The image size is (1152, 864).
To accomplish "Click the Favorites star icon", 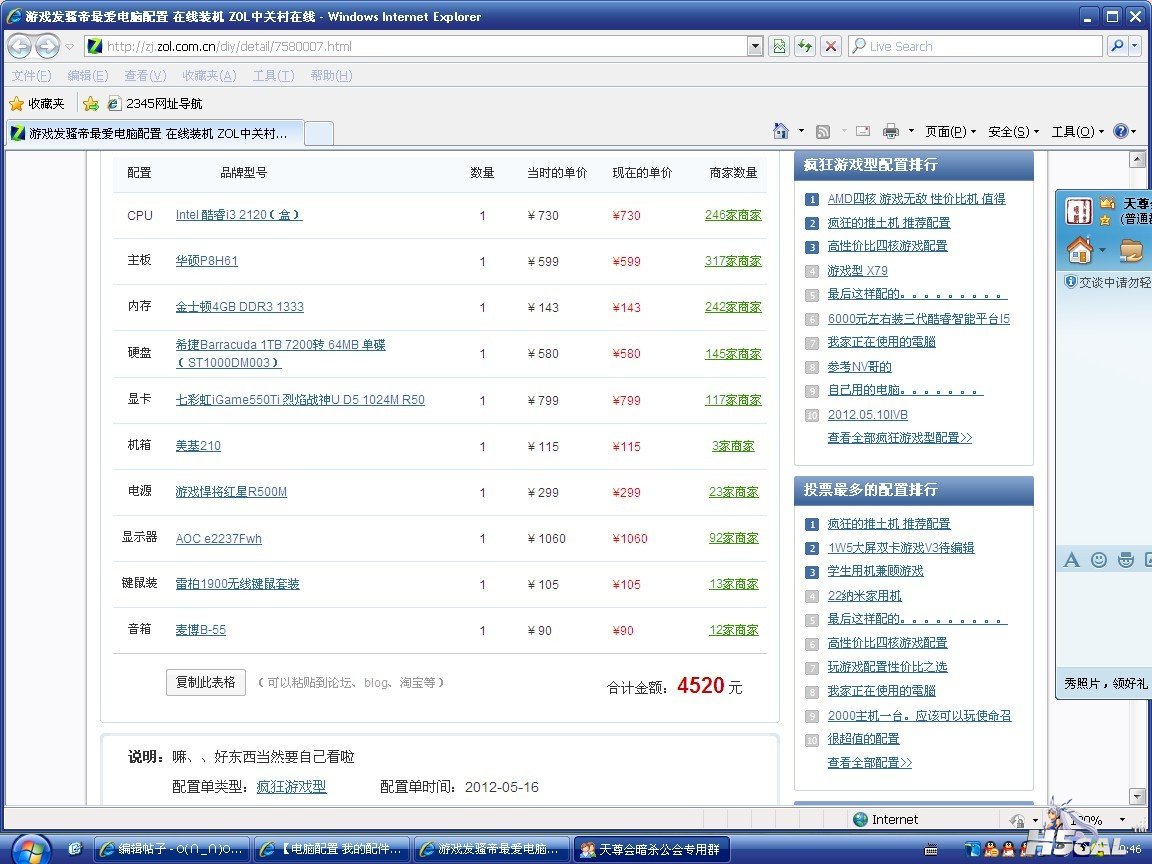I will click(x=16, y=104).
